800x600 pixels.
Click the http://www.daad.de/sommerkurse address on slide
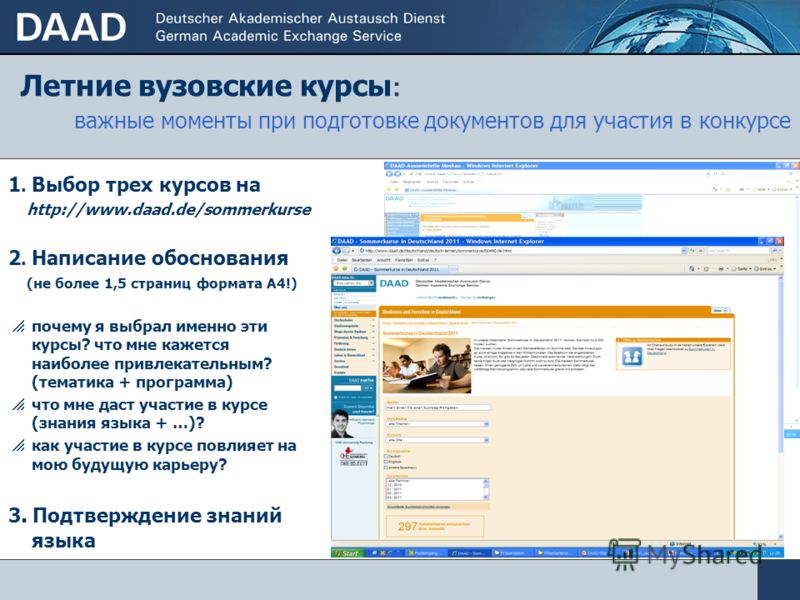[x=169, y=210]
